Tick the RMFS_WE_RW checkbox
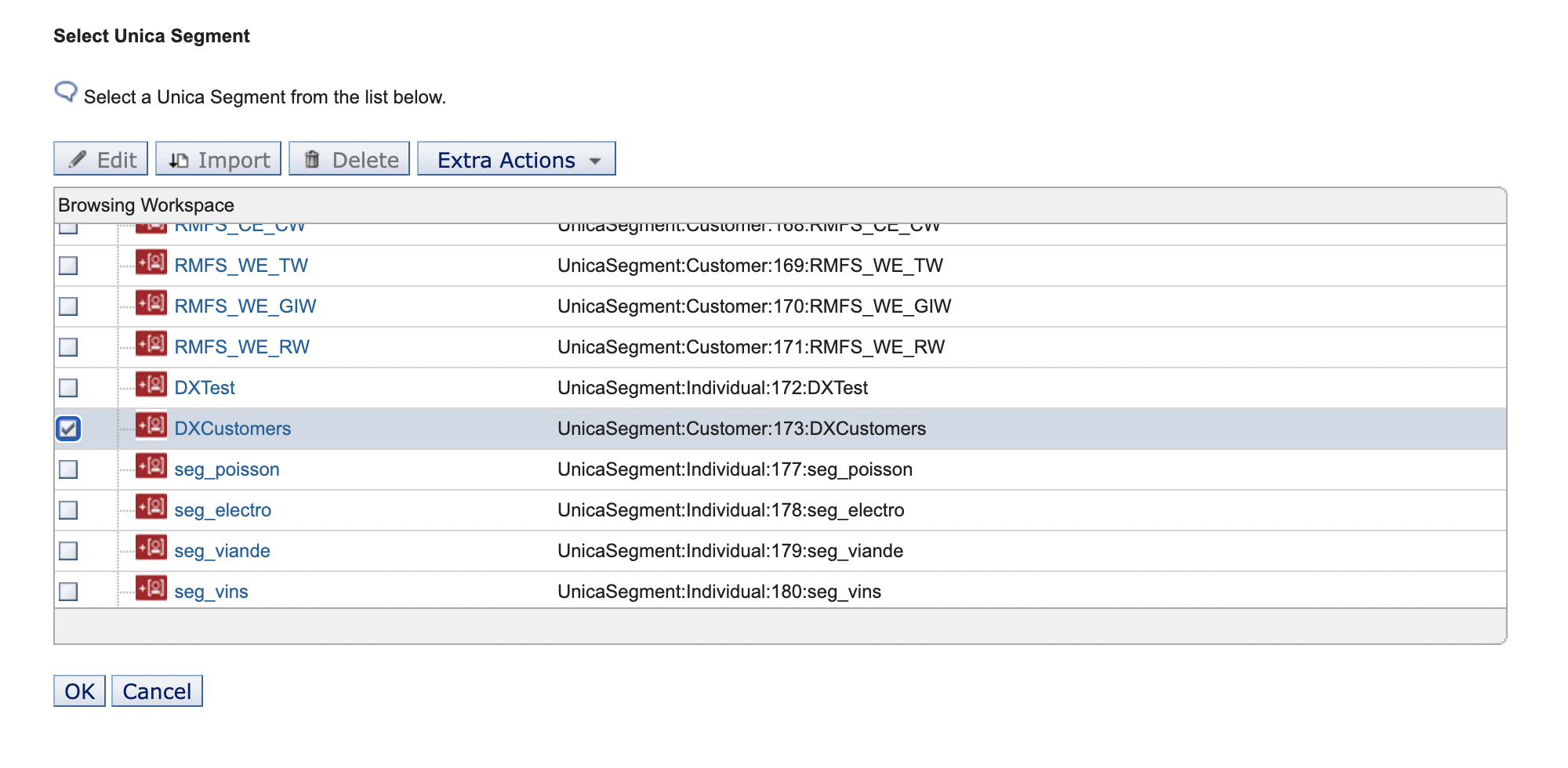Screen dimensions: 1568x768 69,347
